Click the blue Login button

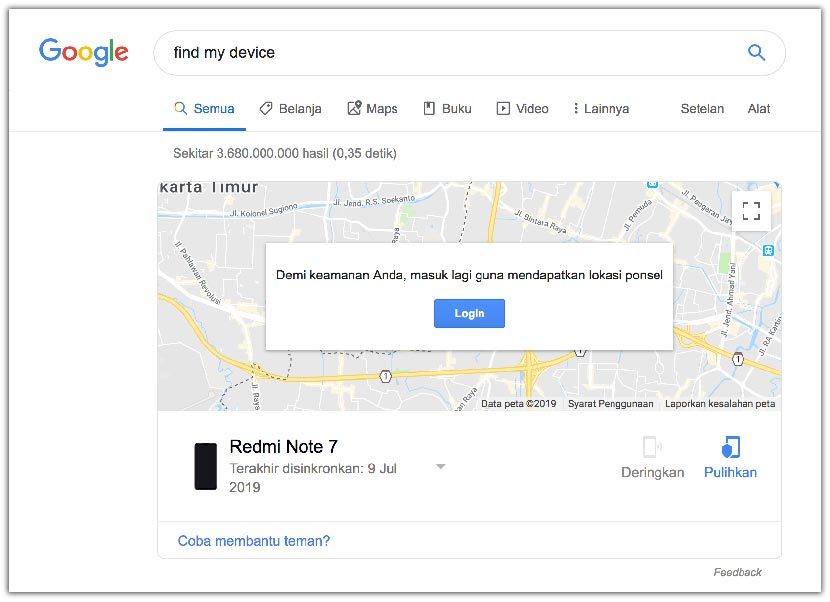(469, 313)
